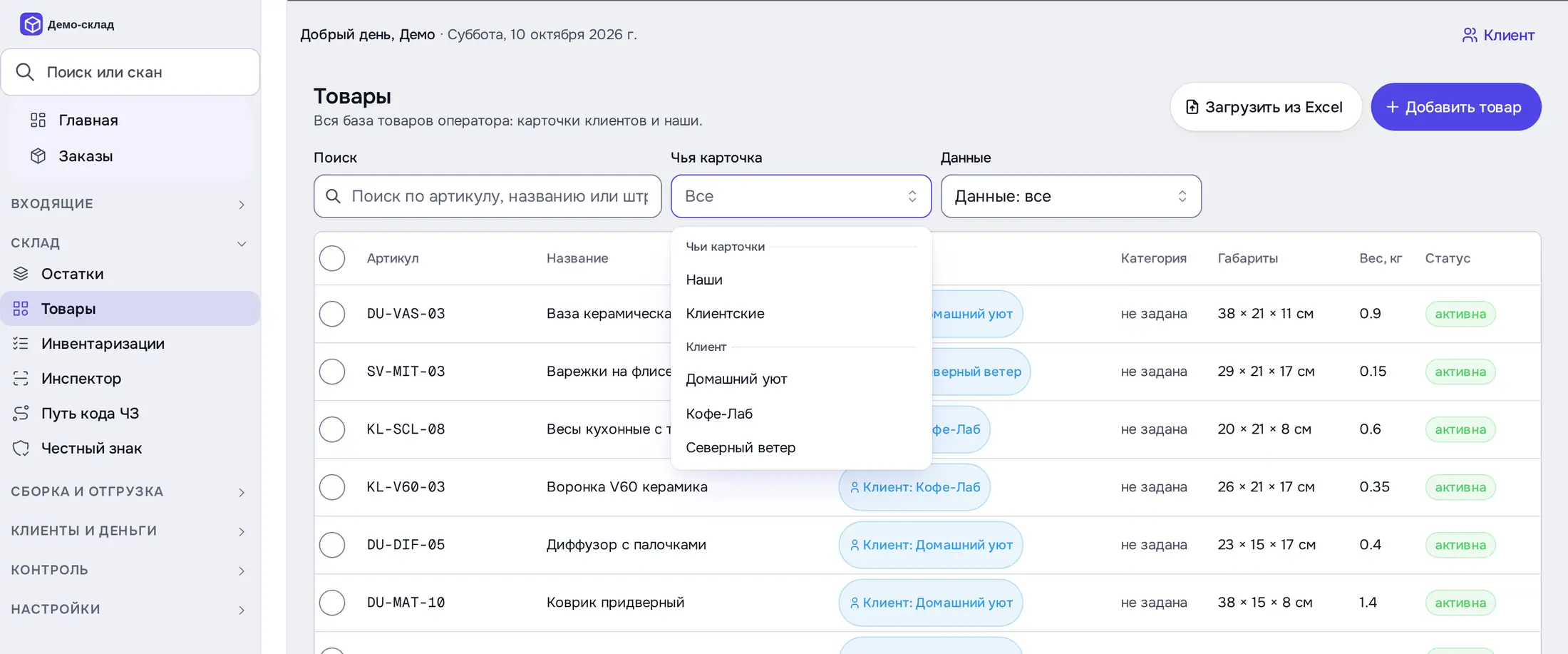Click the Габариты column header
The height and width of the screenshot is (654, 1568).
click(x=1247, y=258)
